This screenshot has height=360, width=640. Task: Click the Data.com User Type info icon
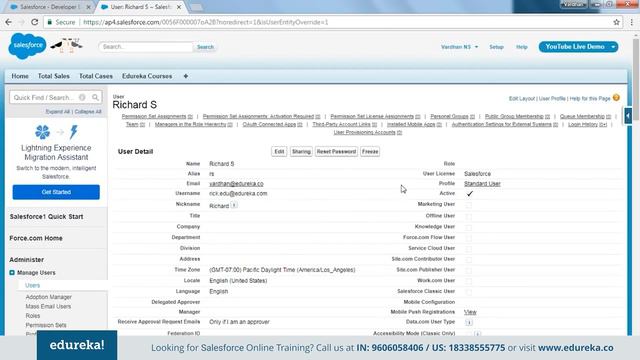click(469, 322)
